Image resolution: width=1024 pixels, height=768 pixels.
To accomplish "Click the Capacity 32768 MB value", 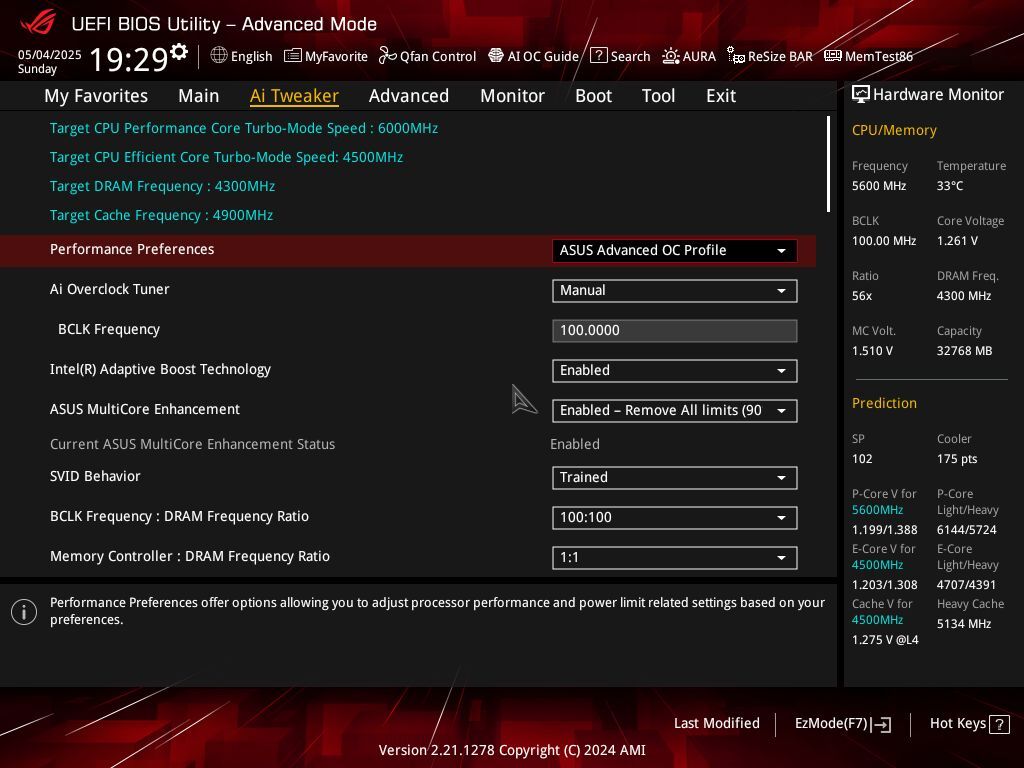I will tap(964, 351).
